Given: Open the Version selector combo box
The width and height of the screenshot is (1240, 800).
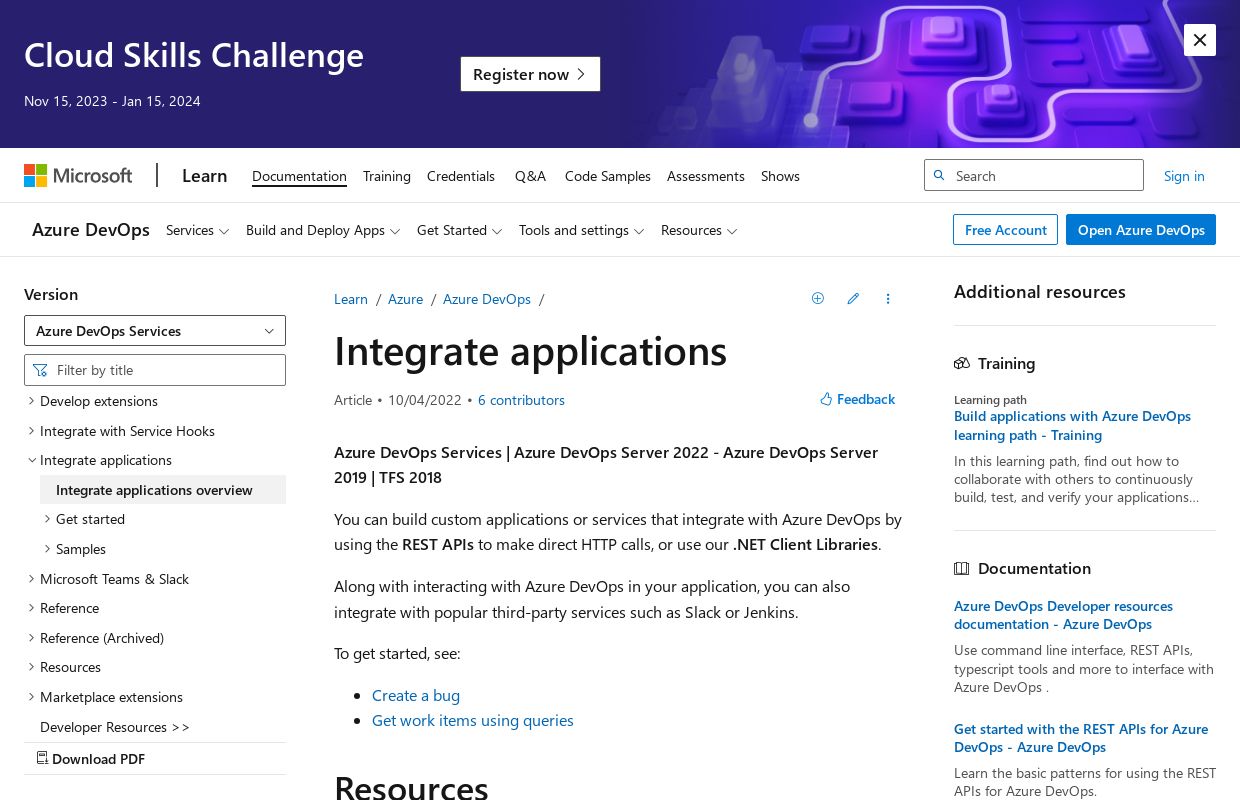Looking at the screenshot, I should click(155, 331).
